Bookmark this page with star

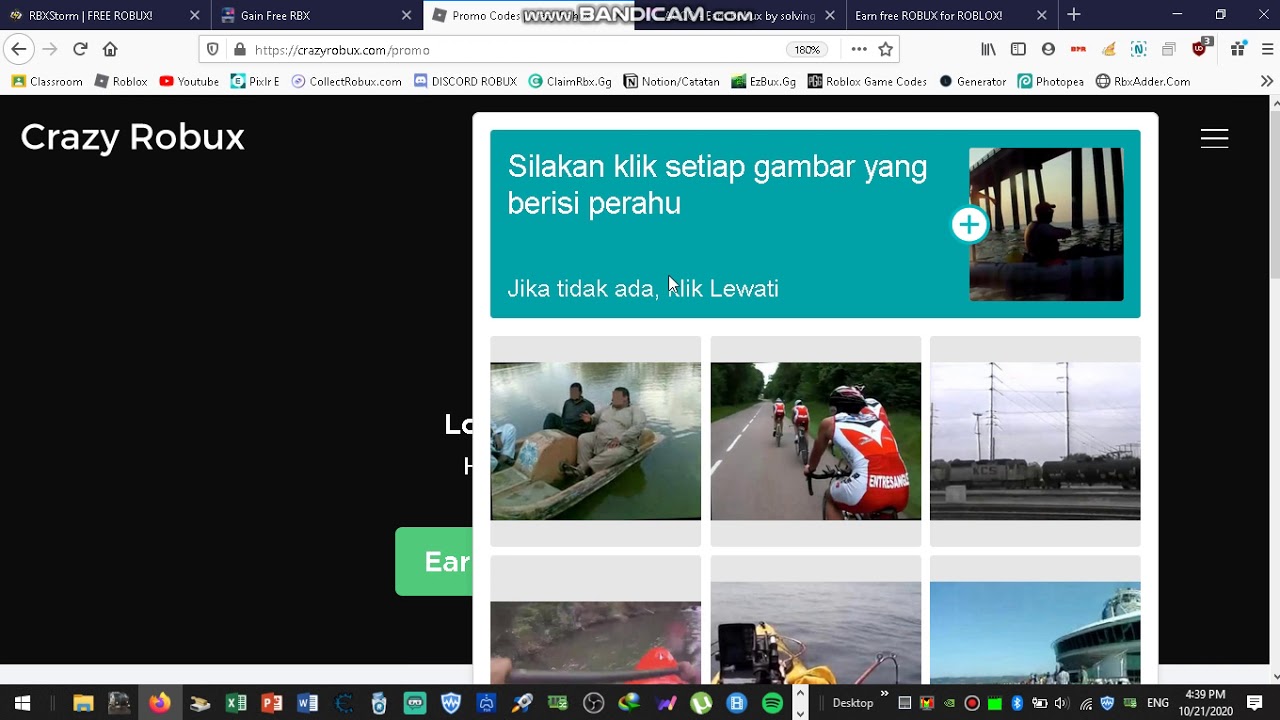click(885, 49)
